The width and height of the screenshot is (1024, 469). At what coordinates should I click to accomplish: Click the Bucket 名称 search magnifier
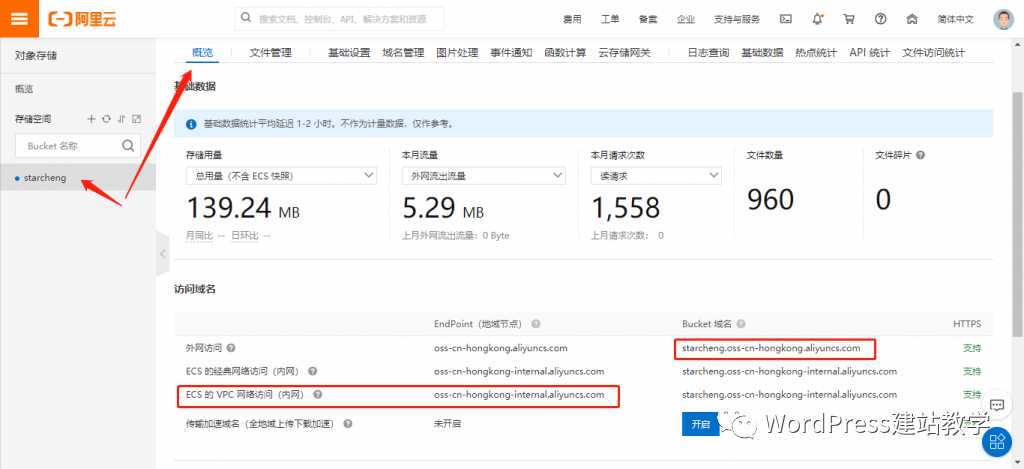(128, 146)
